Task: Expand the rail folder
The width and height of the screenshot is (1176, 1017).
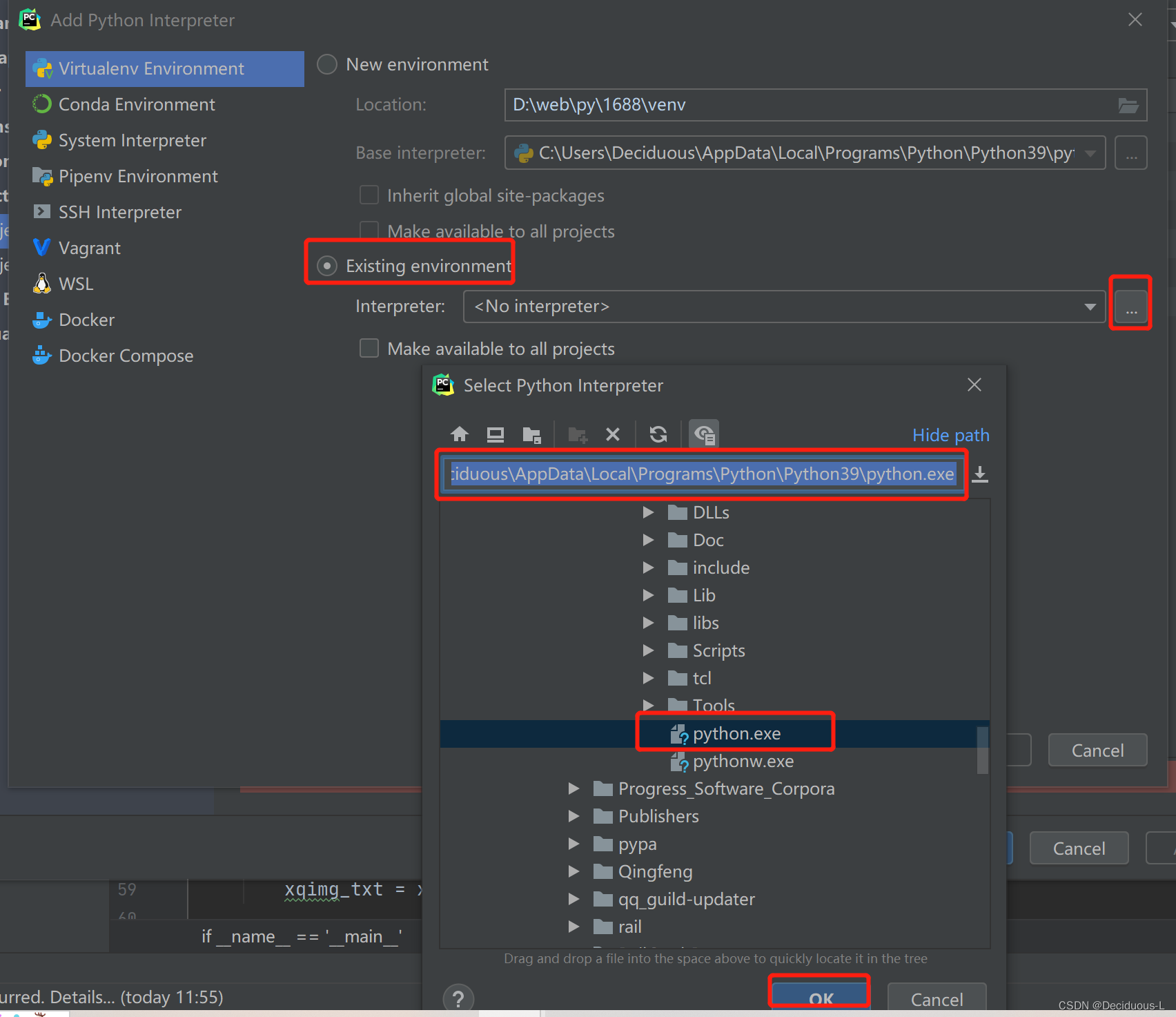Action: click(574, 927)
